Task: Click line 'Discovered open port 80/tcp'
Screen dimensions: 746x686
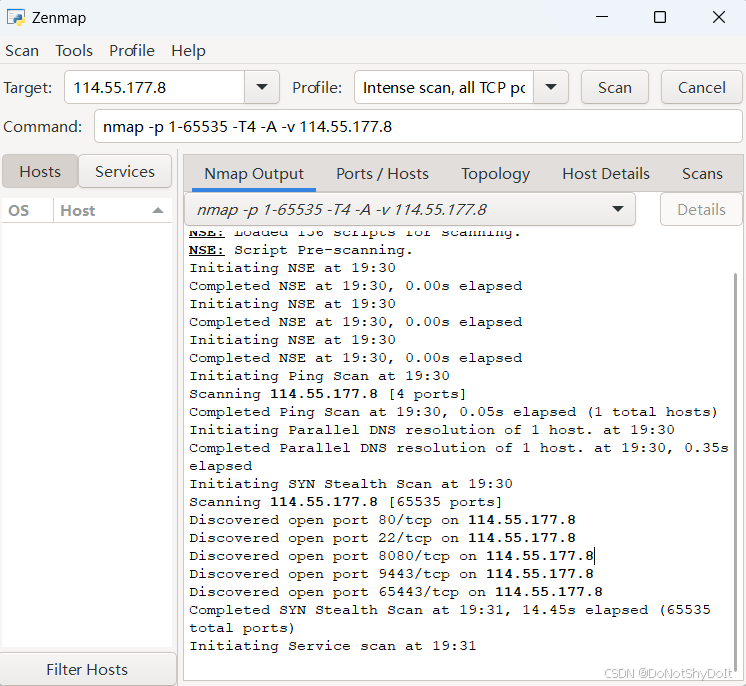Action: coord(382,520)
